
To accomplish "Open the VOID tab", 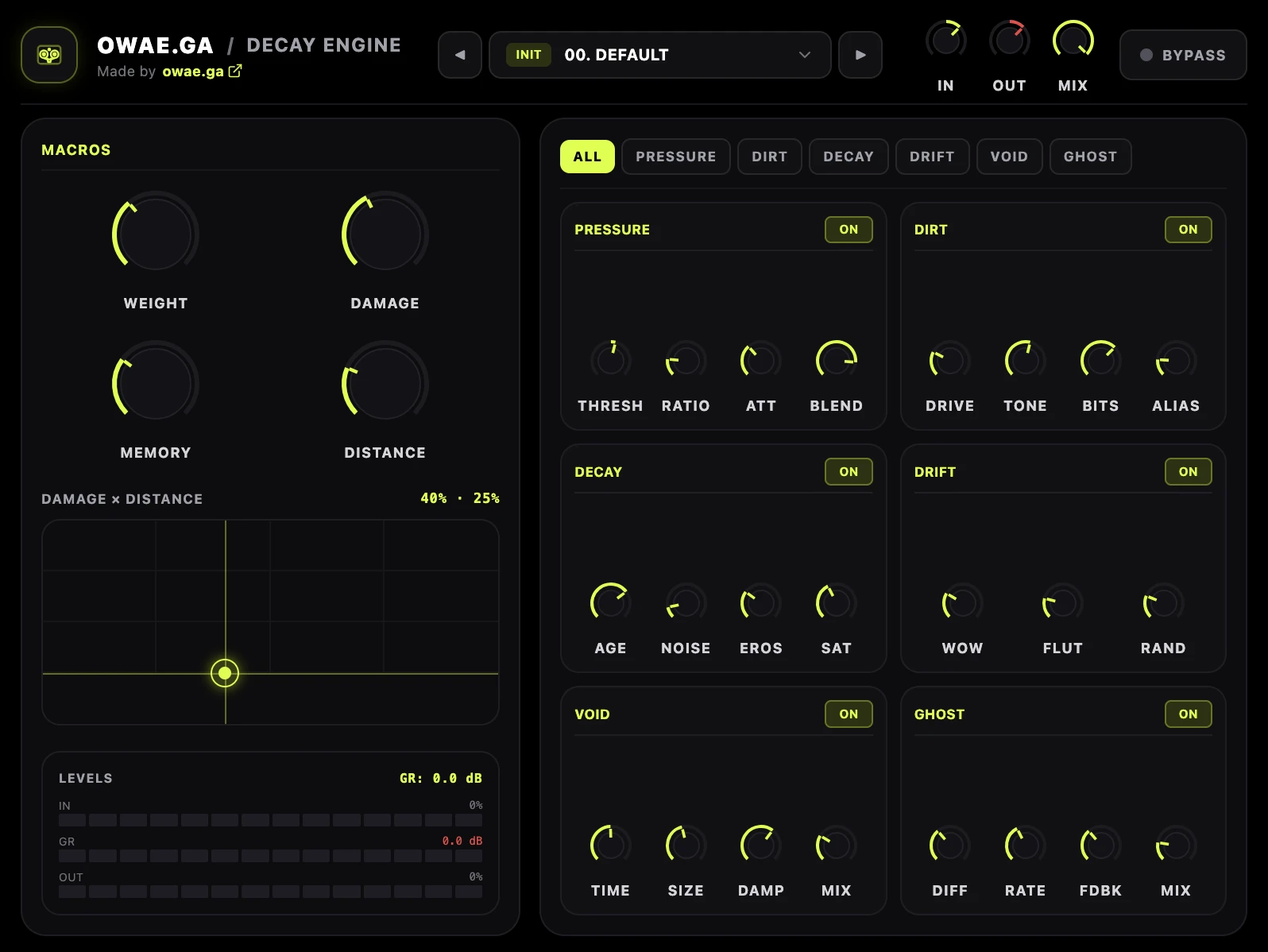I will (x=1008, y=157).
